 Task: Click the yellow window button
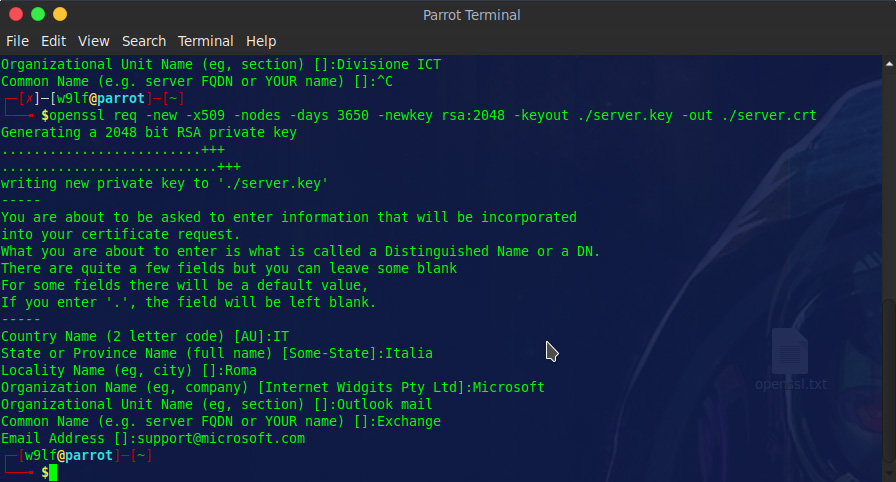pos(60,14)
